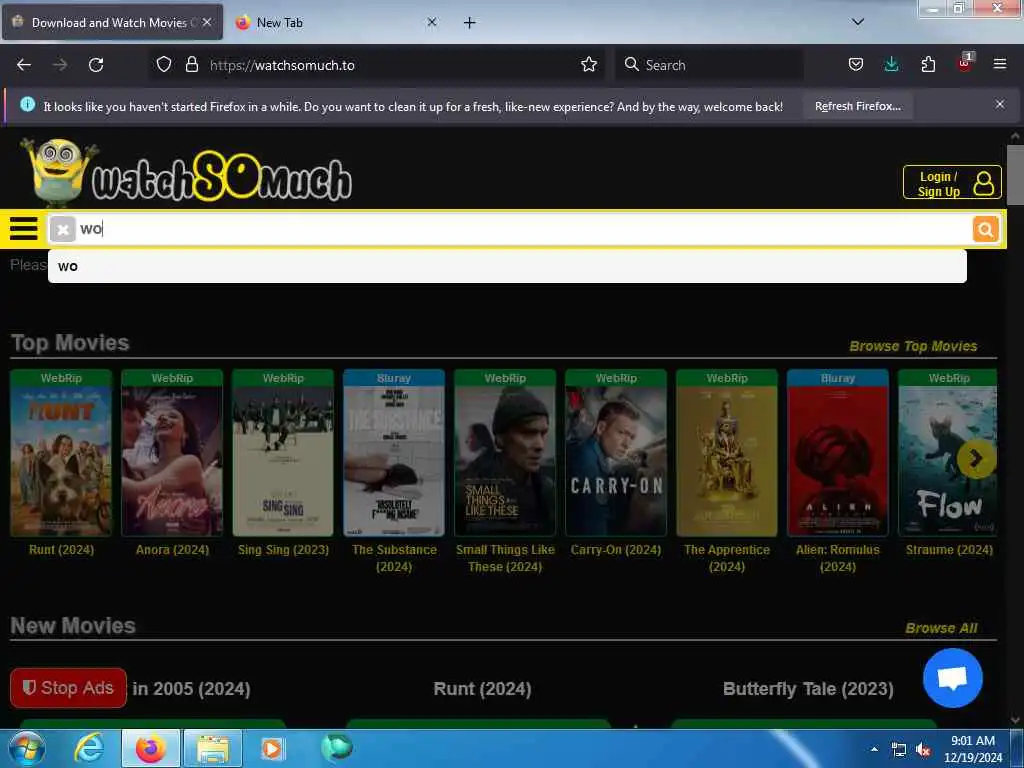Screen dimensions: 1024x768
Task: Open a new tab with the plus icon
Action: coord(469,23)
